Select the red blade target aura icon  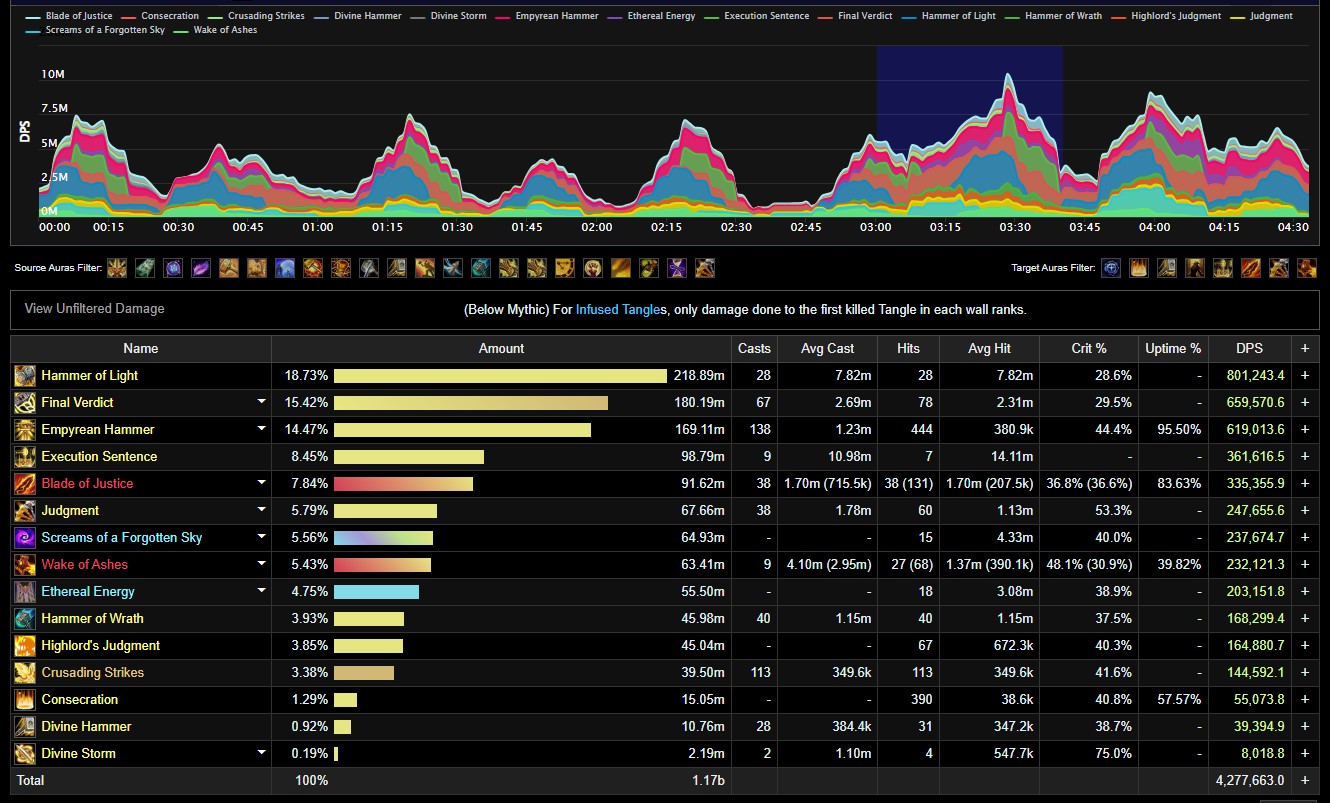[1251, 268]
